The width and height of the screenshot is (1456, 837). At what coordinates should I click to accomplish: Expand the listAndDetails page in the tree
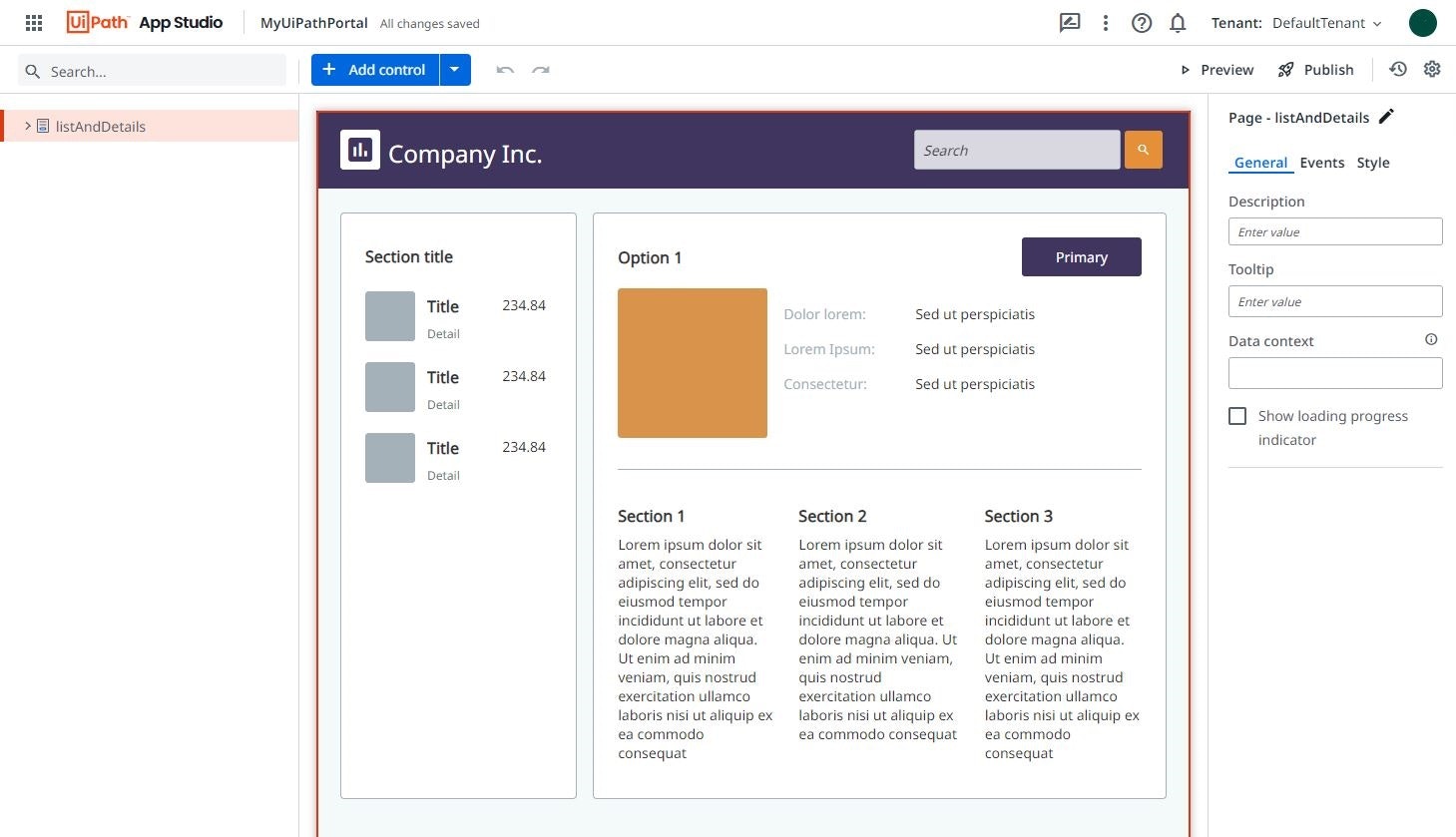[x=28, y=126]
